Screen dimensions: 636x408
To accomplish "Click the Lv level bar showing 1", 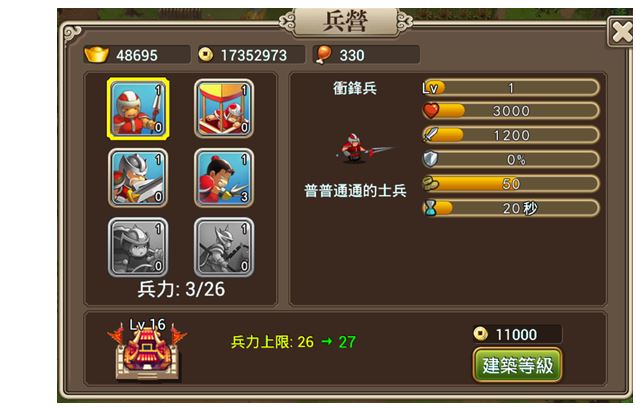I will point(511,88).
